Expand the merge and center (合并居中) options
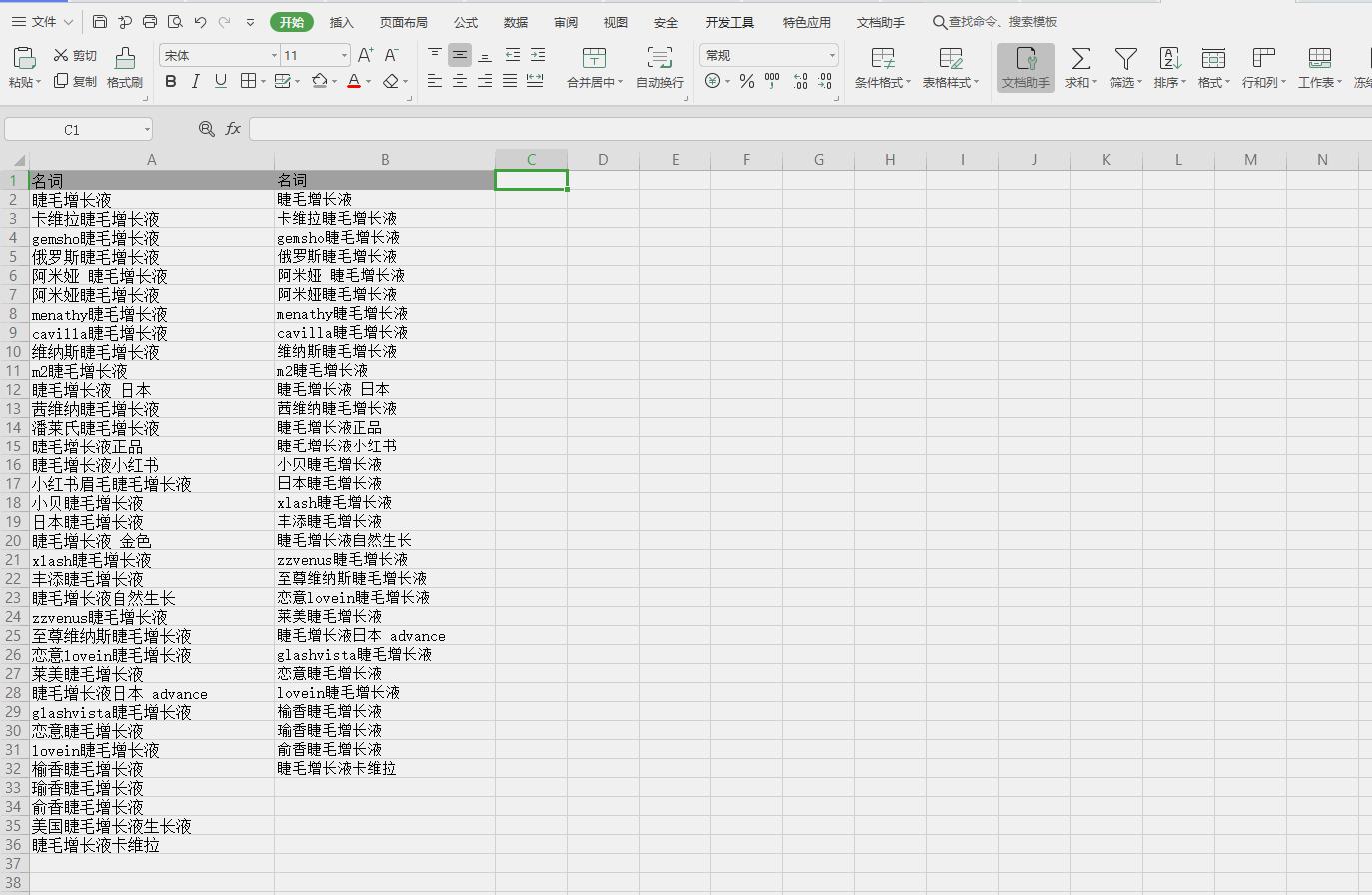The height and width of the screenshot is (895, 1372). point(620,82)
